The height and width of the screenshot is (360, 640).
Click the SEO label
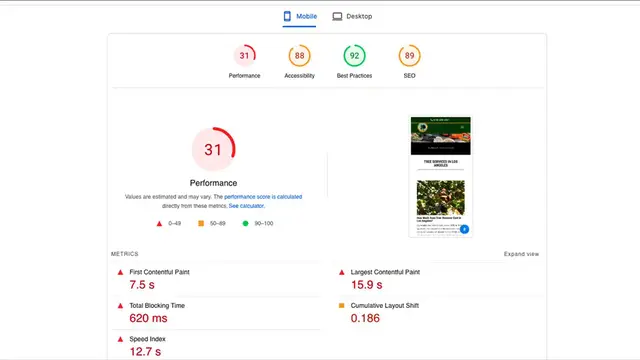409,76
